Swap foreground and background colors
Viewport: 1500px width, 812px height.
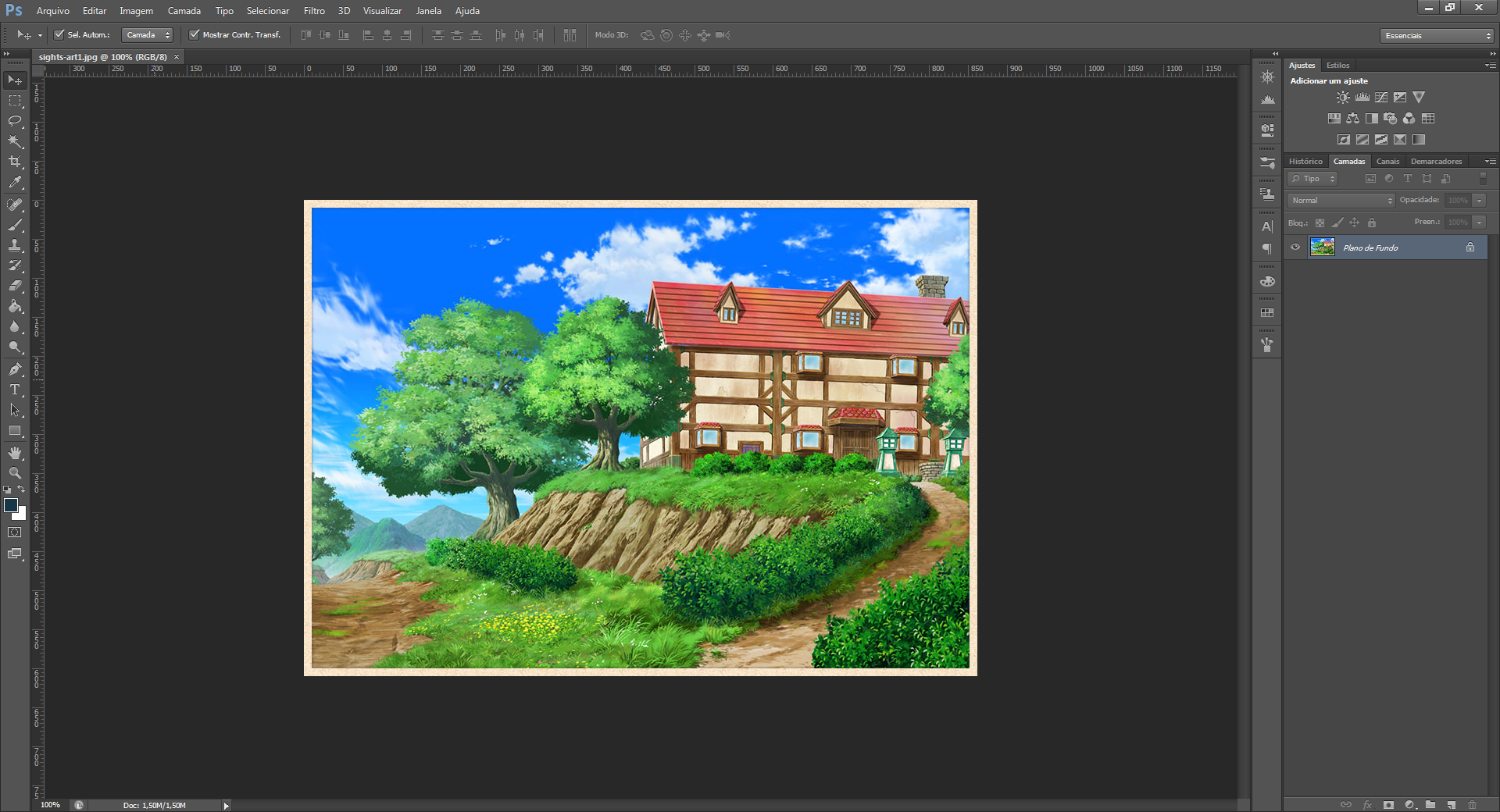[21, 490]
